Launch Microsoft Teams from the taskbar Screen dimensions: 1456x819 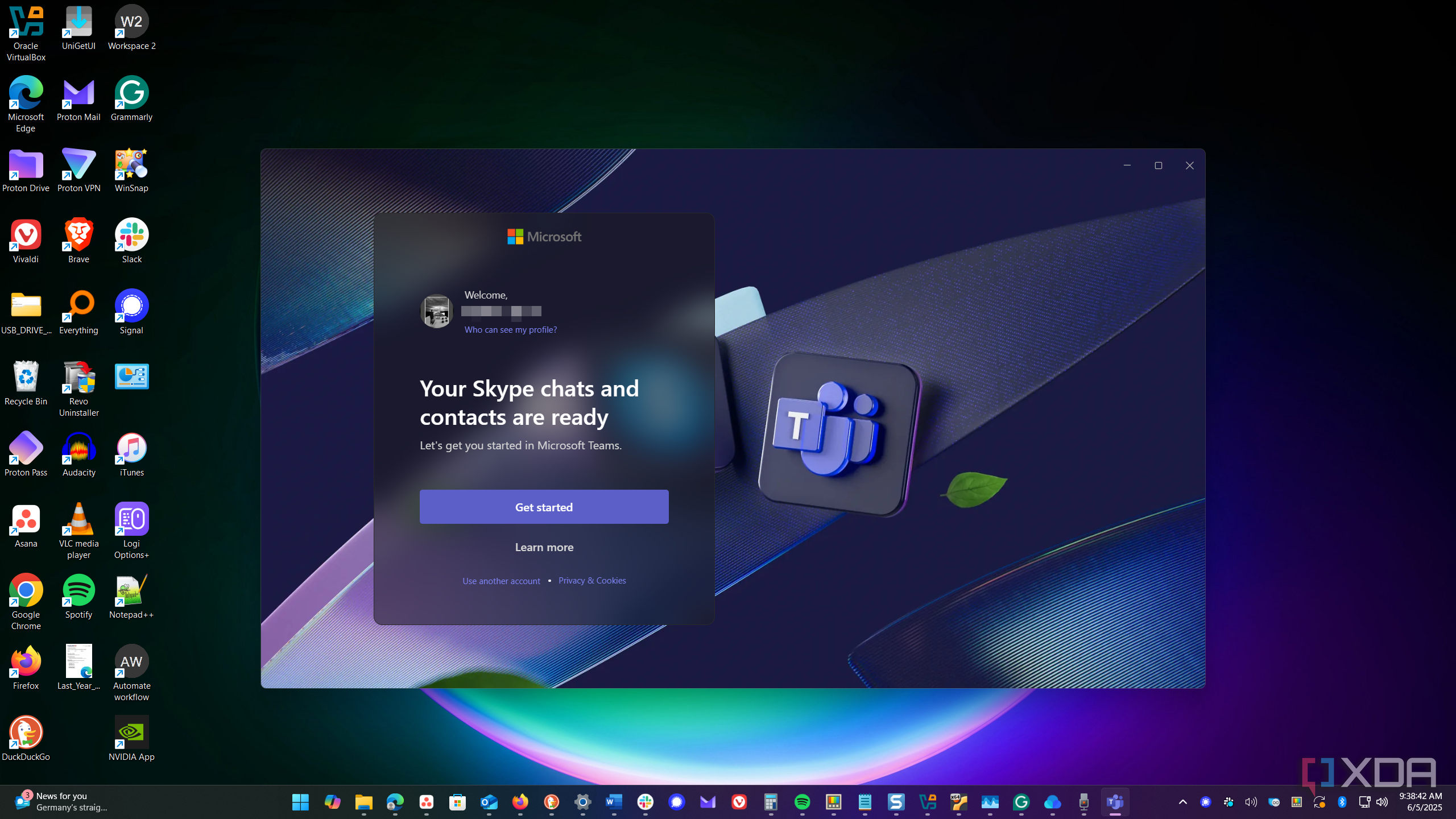[1114, 802]
